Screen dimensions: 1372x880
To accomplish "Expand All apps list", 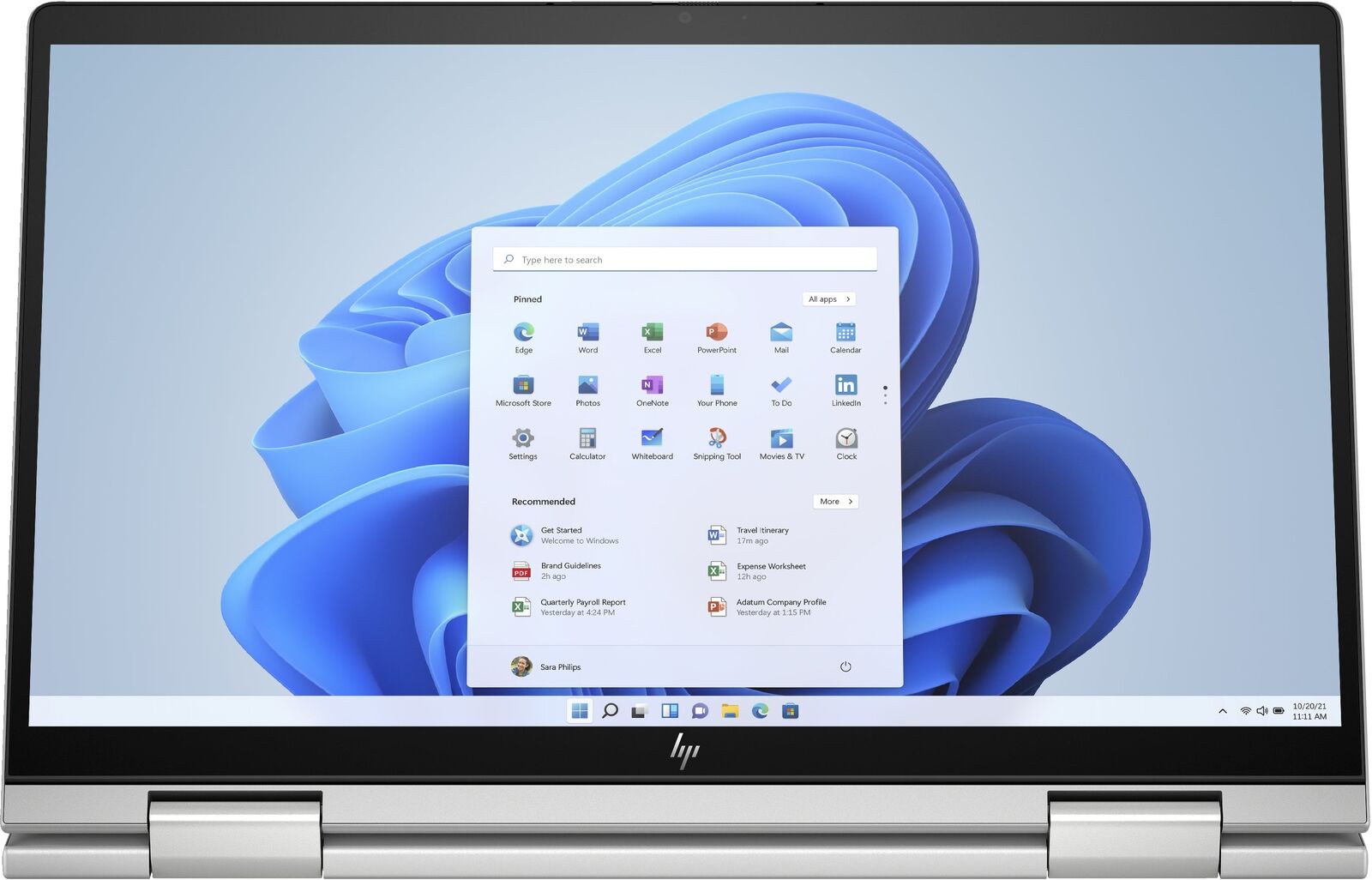I will click(829, 298).
